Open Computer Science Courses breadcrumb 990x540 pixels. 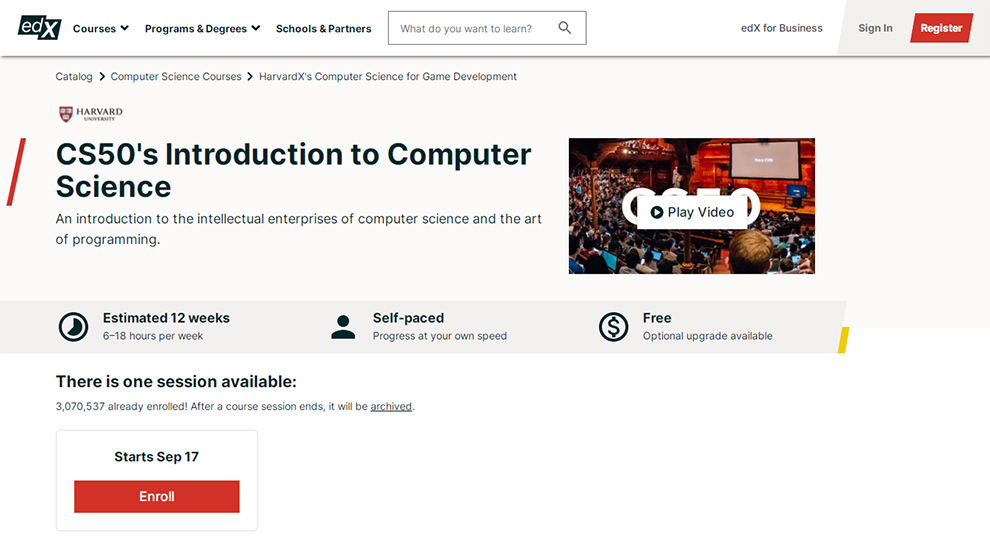(176, 76)
